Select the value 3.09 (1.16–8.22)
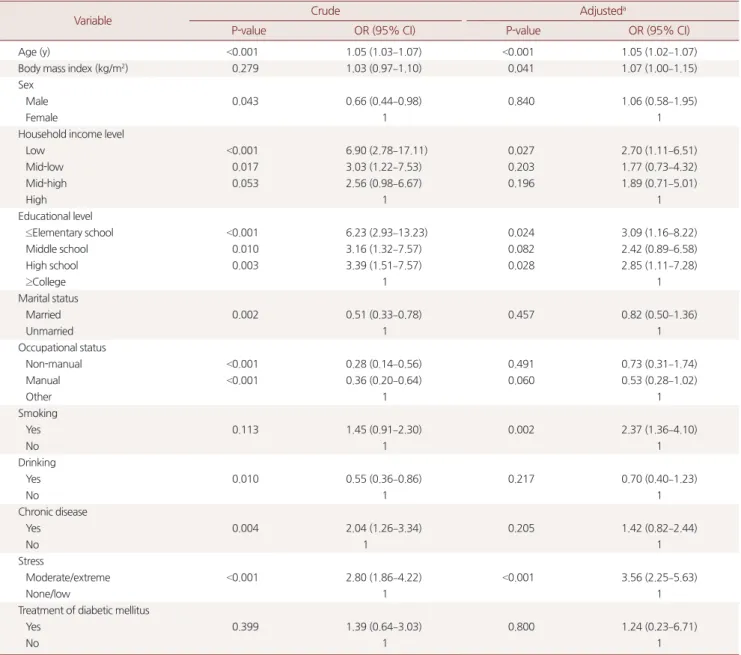 coord(659,233)
